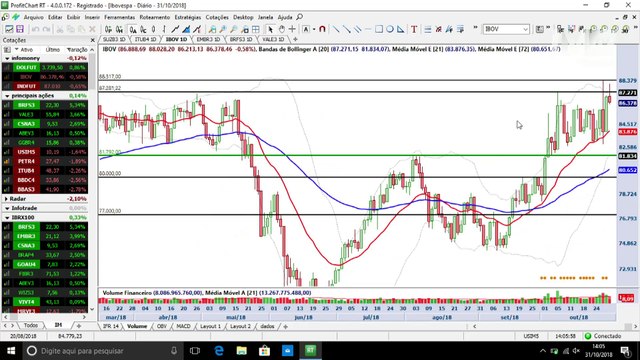Switch to the IFR 14 indicator tab
The height and width of the screenshot is (360, 640).
111,326
